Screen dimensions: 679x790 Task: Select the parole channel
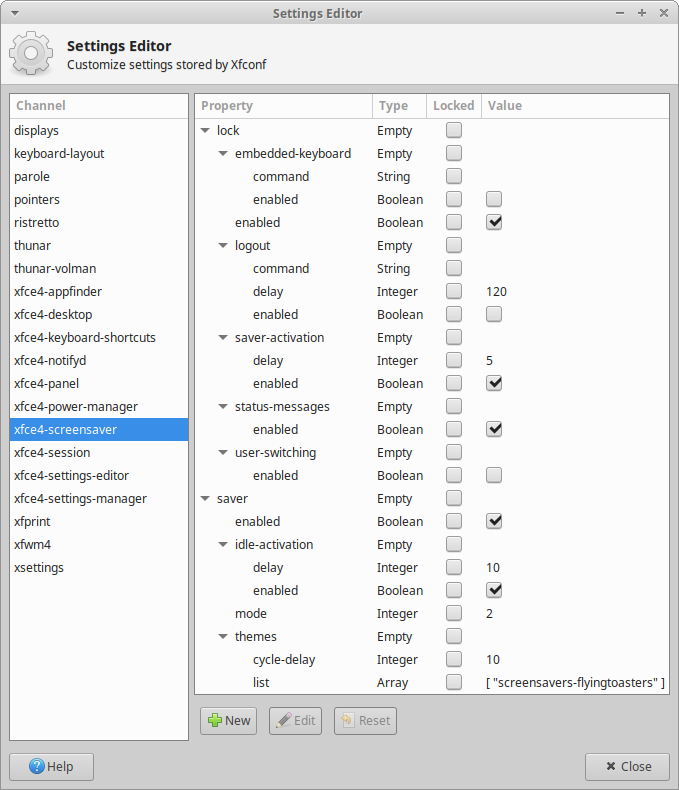click(x=99, y=176)
